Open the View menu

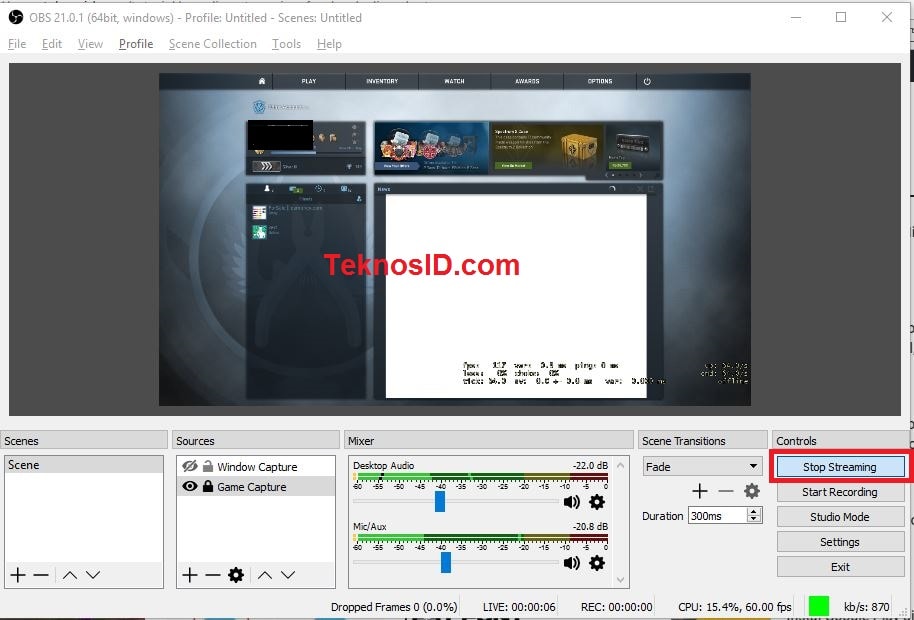pos(90,44)
